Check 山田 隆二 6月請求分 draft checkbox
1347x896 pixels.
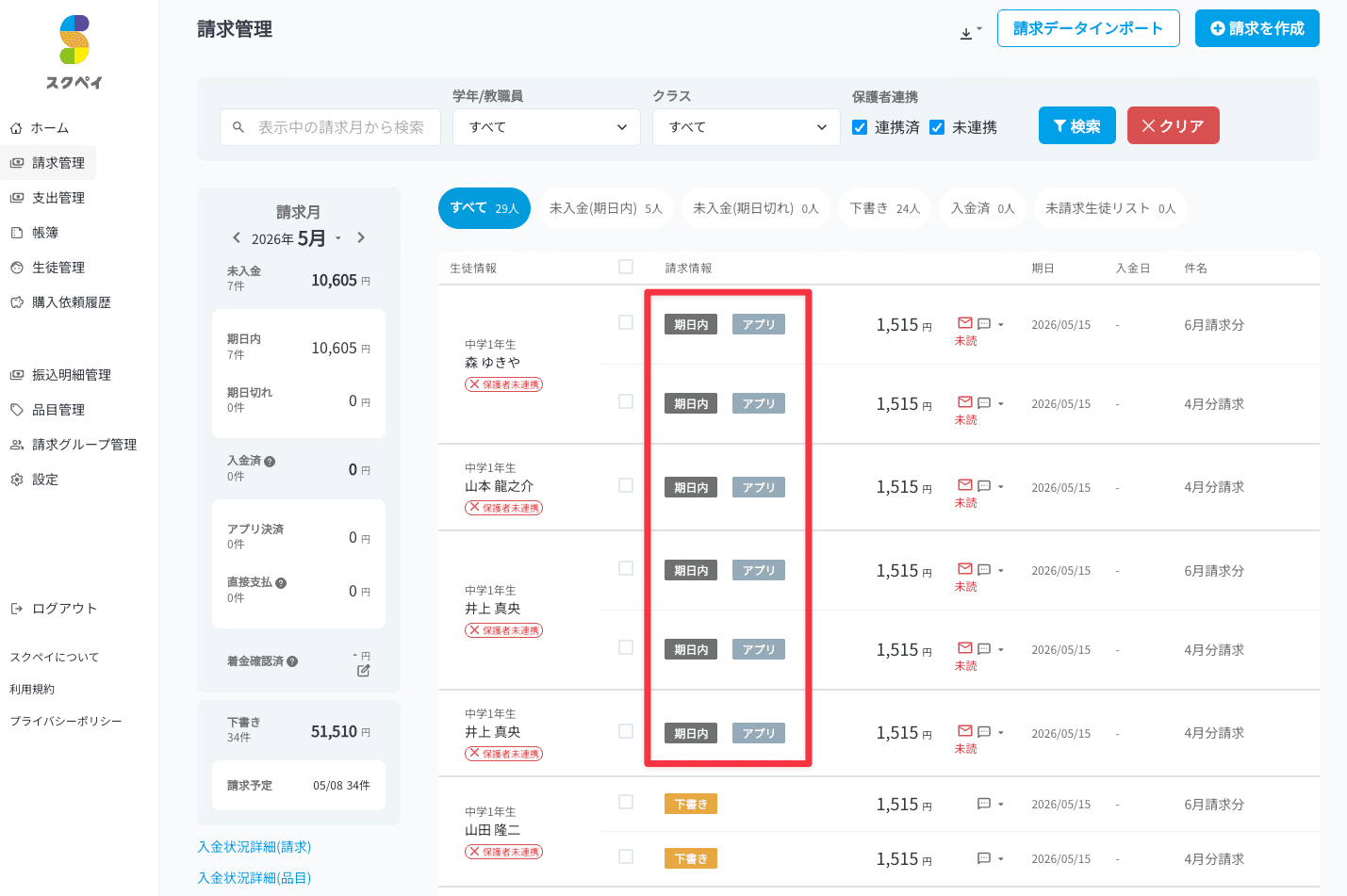626,802
